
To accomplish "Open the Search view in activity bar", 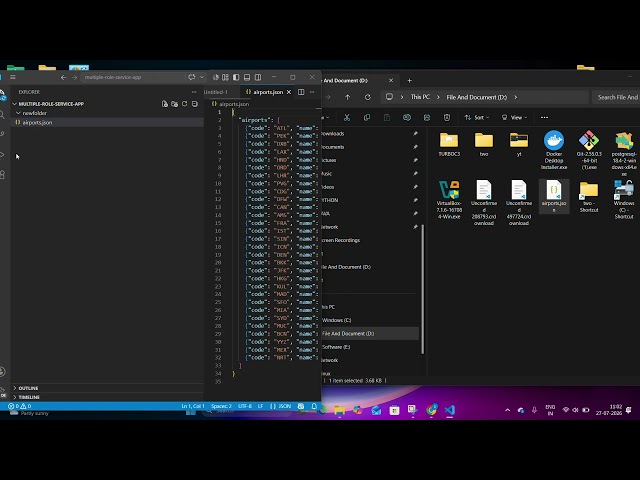I will [x=2, y=115].
